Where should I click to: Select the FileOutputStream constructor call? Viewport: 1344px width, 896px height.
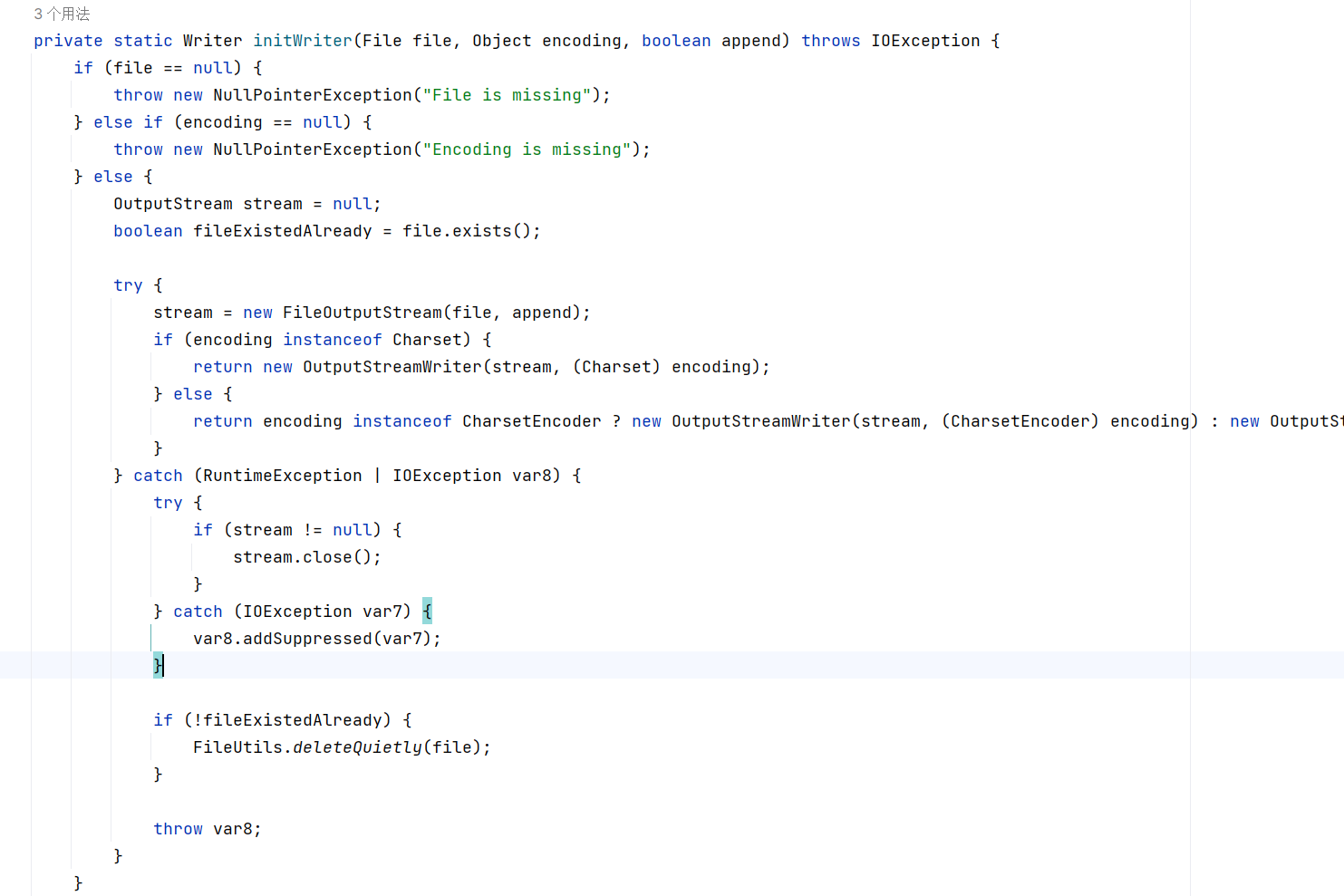[x=362, y=313]
